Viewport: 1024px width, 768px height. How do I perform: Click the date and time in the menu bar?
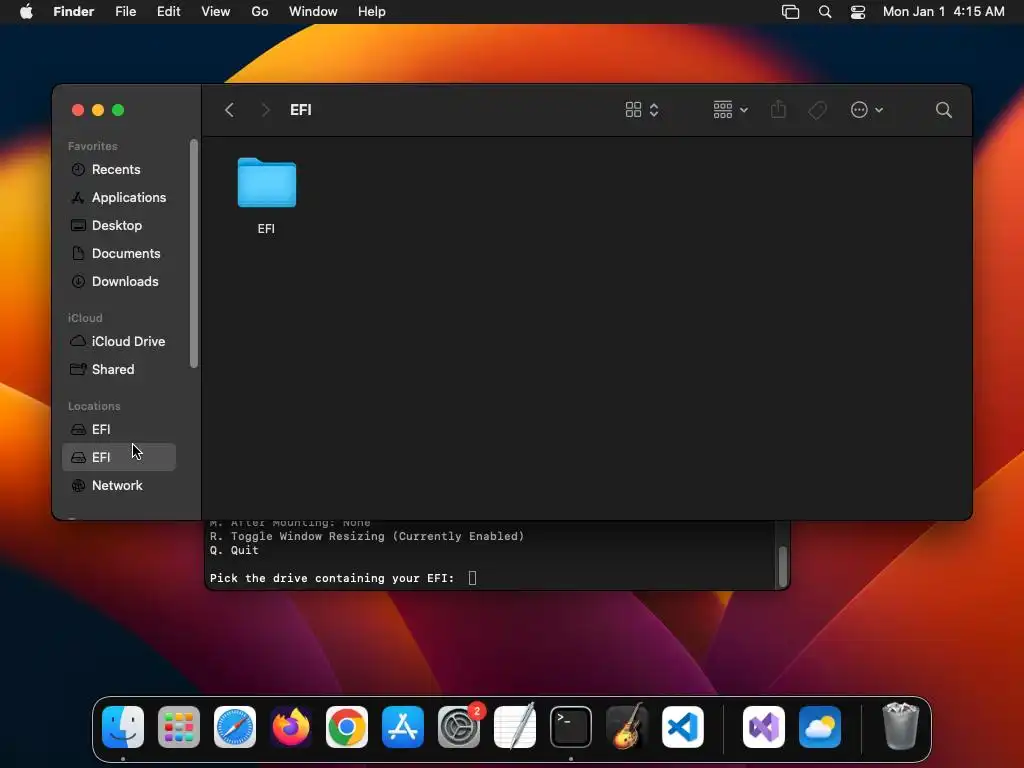(944, 12)
